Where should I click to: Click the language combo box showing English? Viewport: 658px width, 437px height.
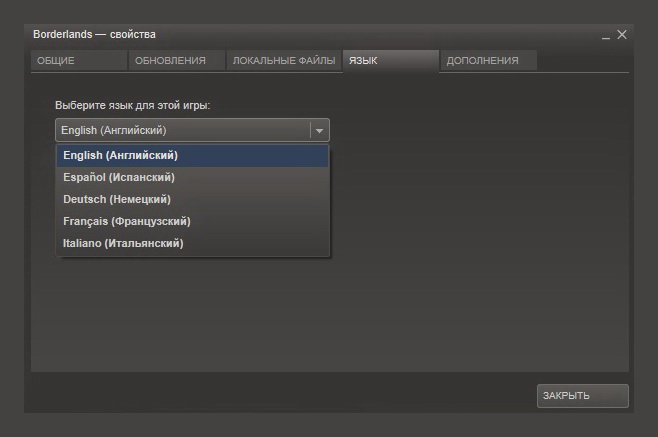tap(182, 130)
